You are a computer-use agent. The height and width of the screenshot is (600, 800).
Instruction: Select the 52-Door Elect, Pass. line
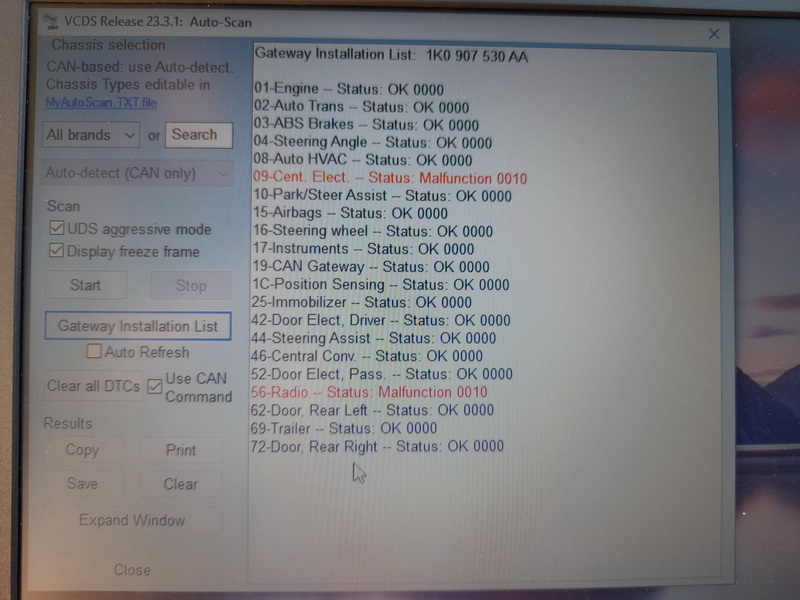coord(382,374)
